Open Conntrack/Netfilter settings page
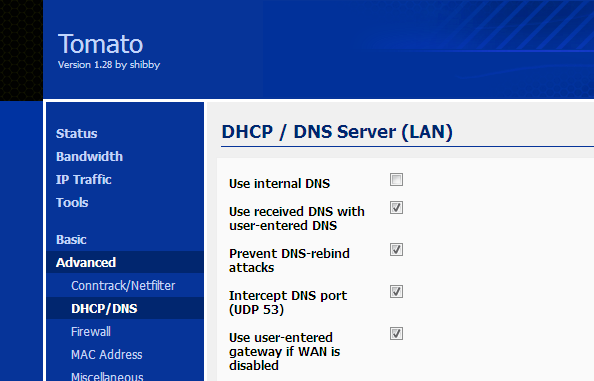Image resolution: width=594 pixels, height=381 pixels. 123,286
